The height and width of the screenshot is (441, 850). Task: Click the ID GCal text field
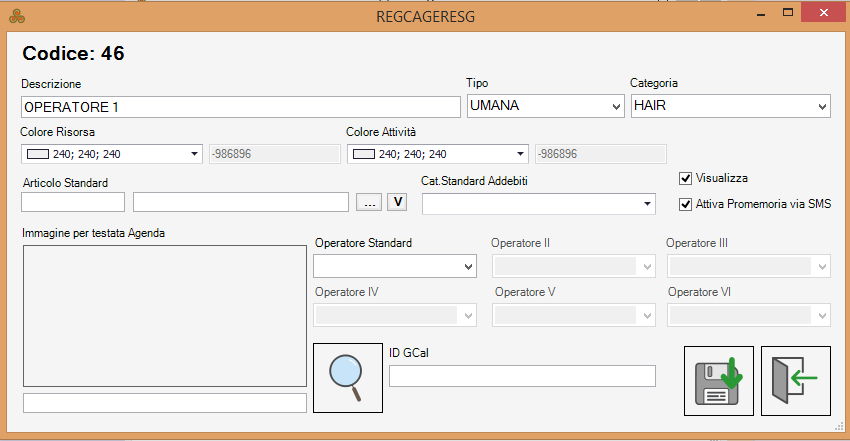point(522,376)
